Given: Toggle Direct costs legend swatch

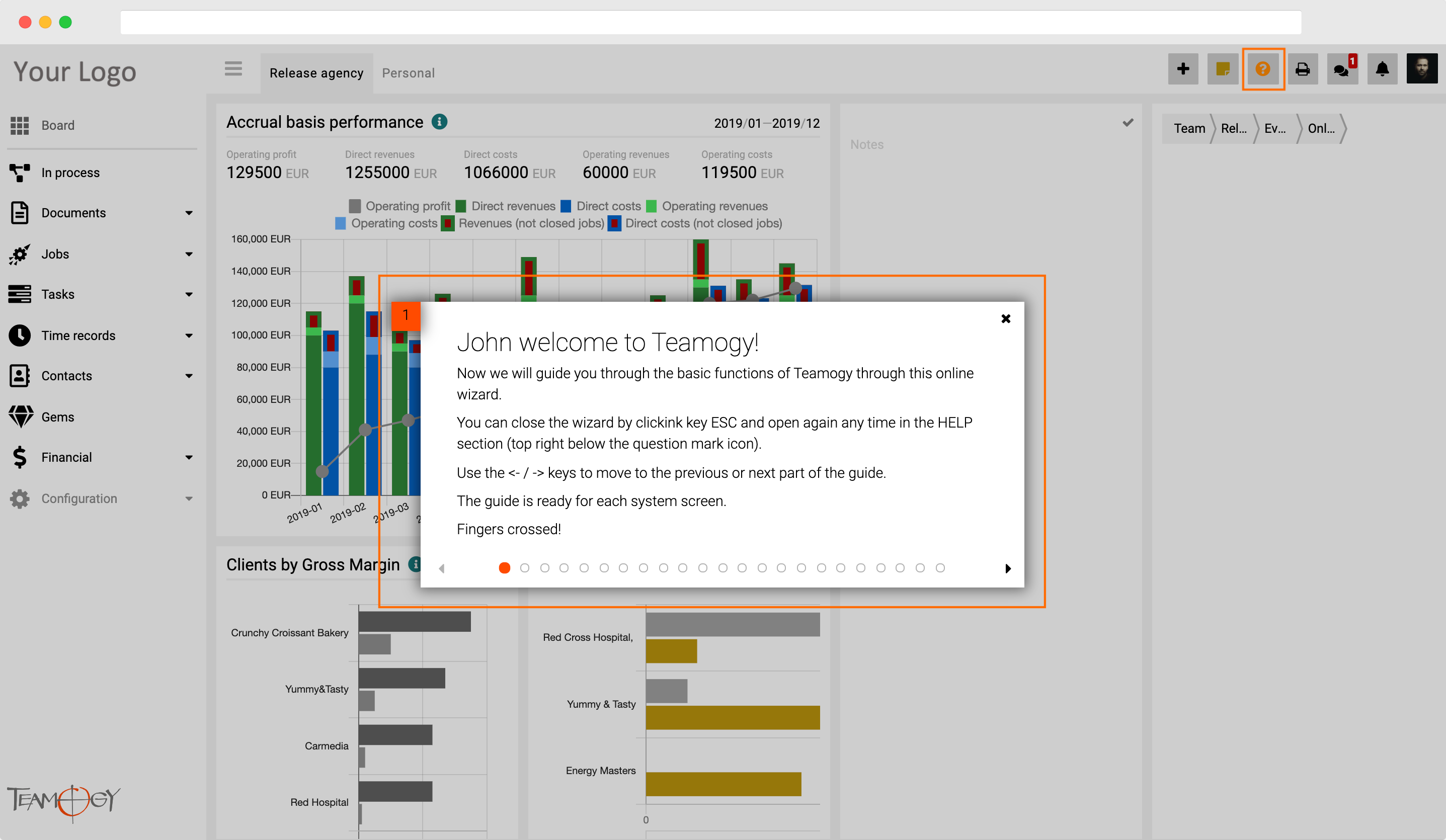Looking at the screenshot, I should (x=566, y=205).
